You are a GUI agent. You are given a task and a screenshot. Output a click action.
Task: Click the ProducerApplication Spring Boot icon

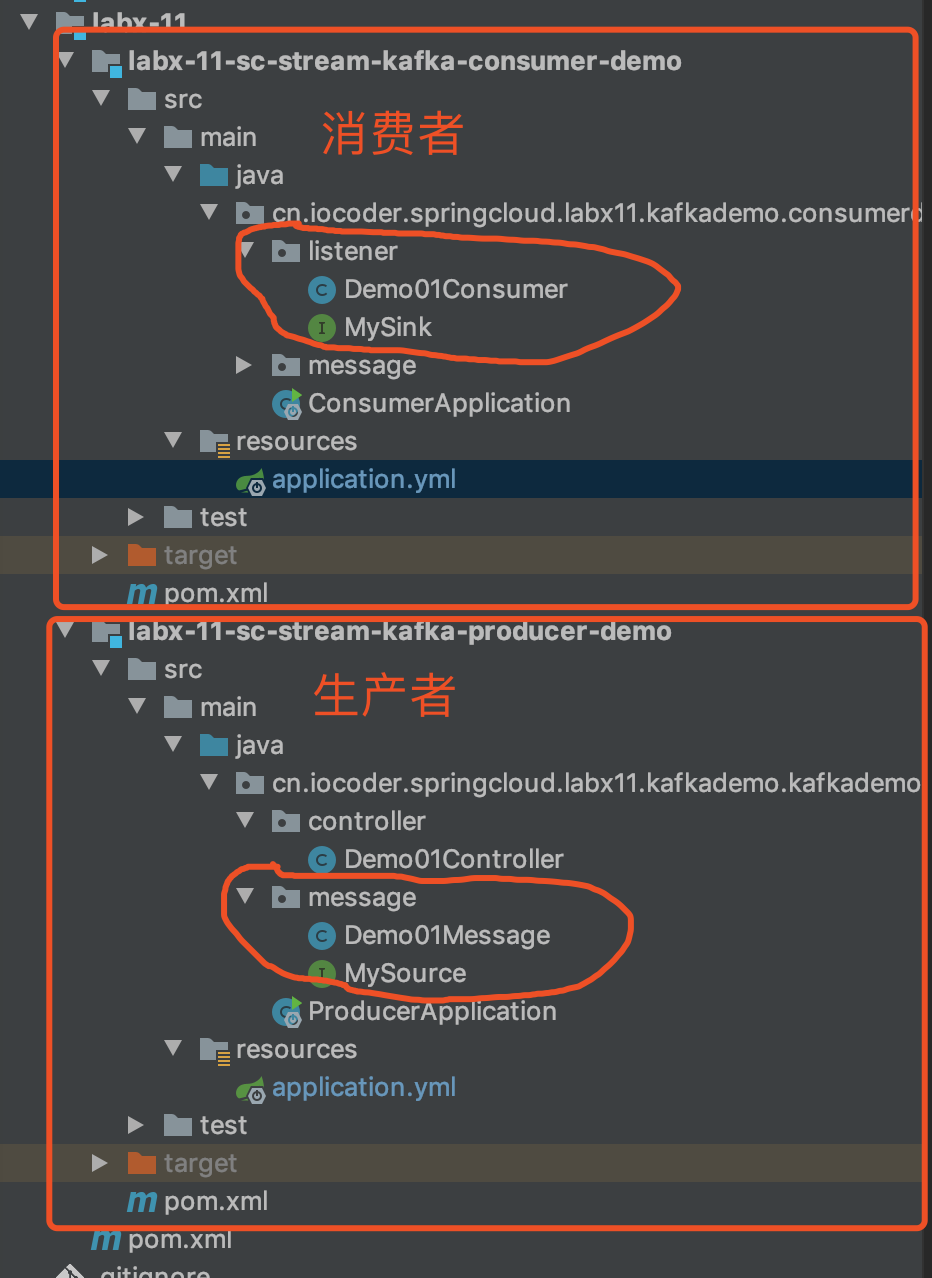pos(287,1012)
